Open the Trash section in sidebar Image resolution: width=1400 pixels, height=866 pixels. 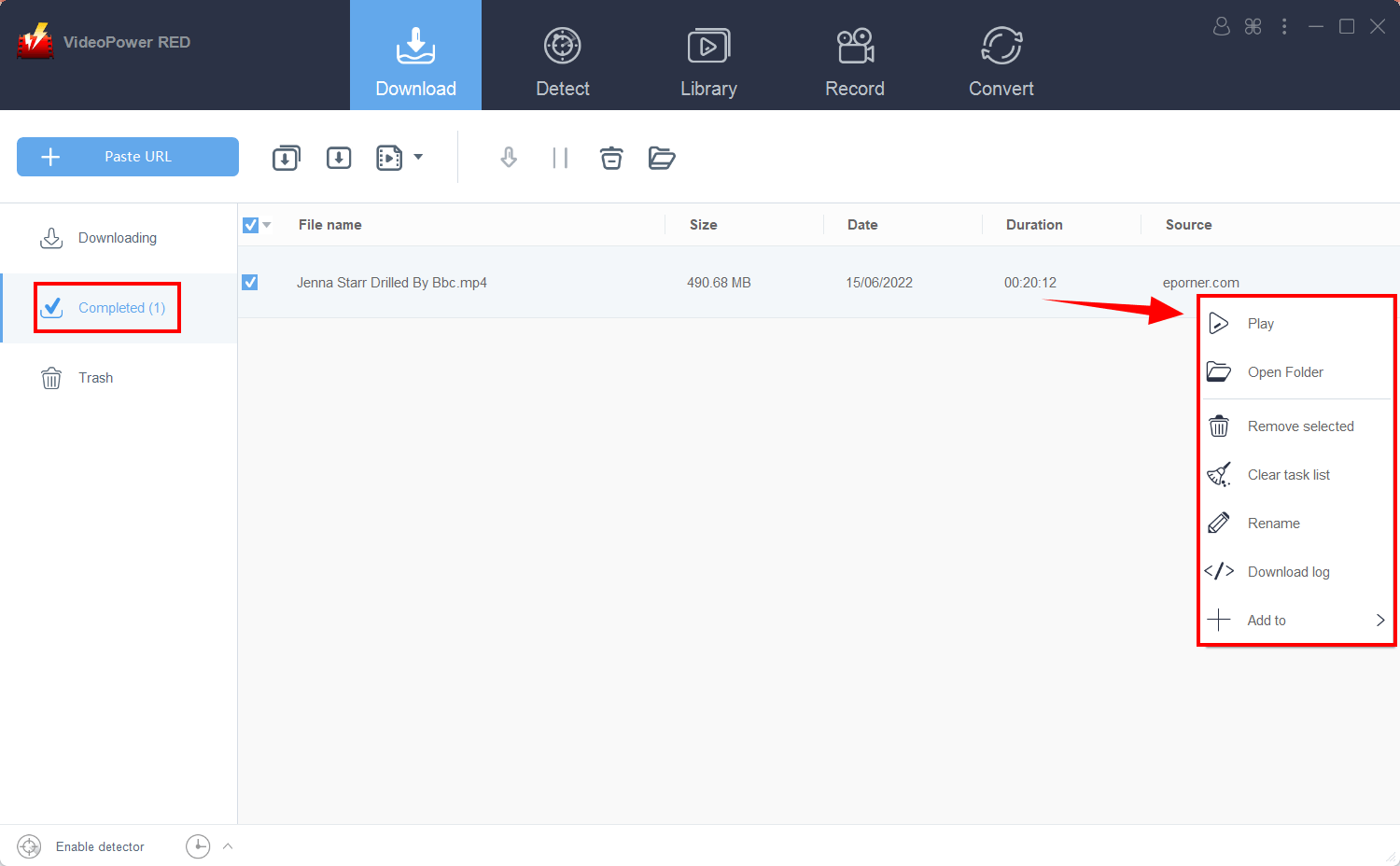[119, 378]
